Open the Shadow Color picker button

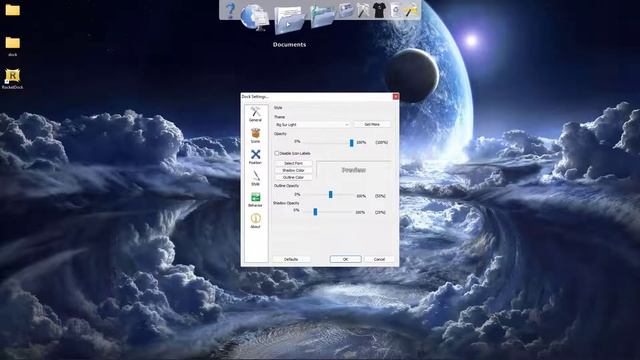click(x=293, y=170)
